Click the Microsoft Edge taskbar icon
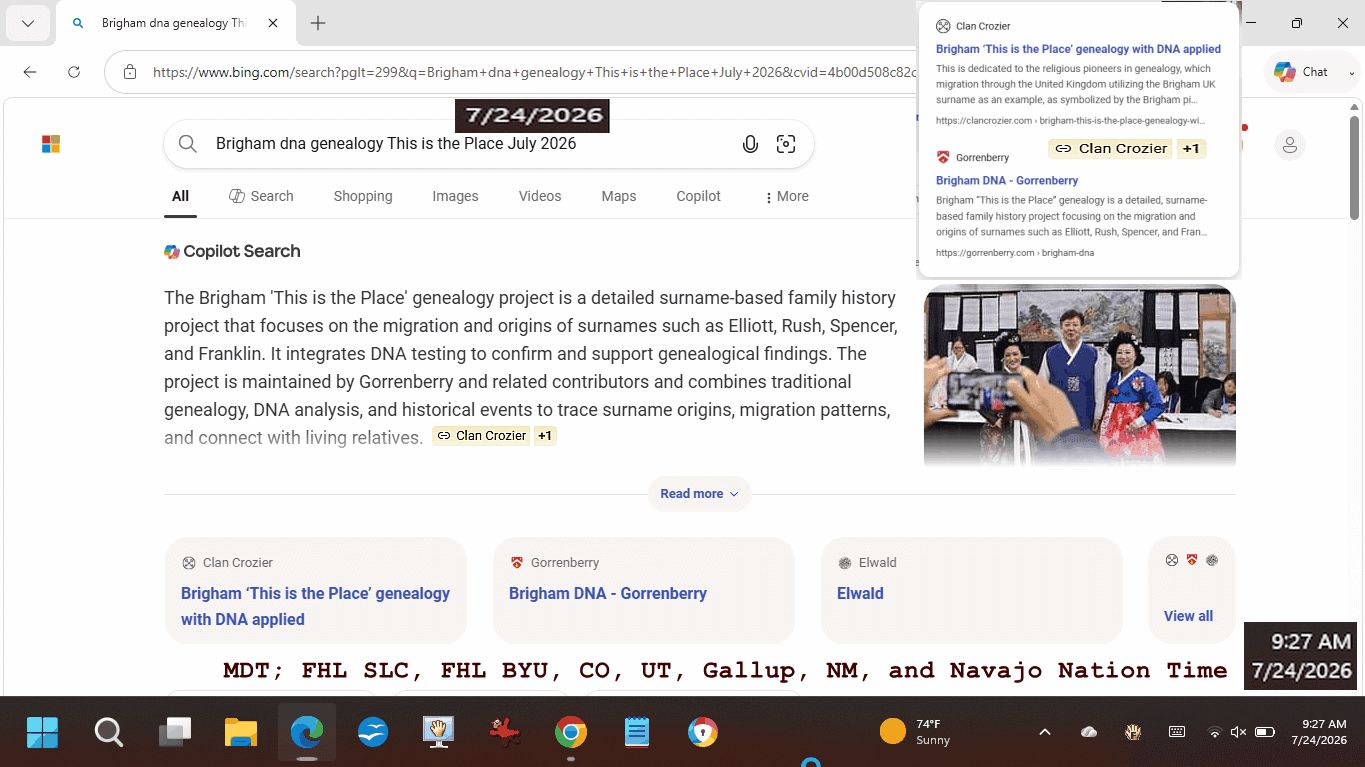The width and height of the screenshot is (1365, 767). (x=307, y=733)
